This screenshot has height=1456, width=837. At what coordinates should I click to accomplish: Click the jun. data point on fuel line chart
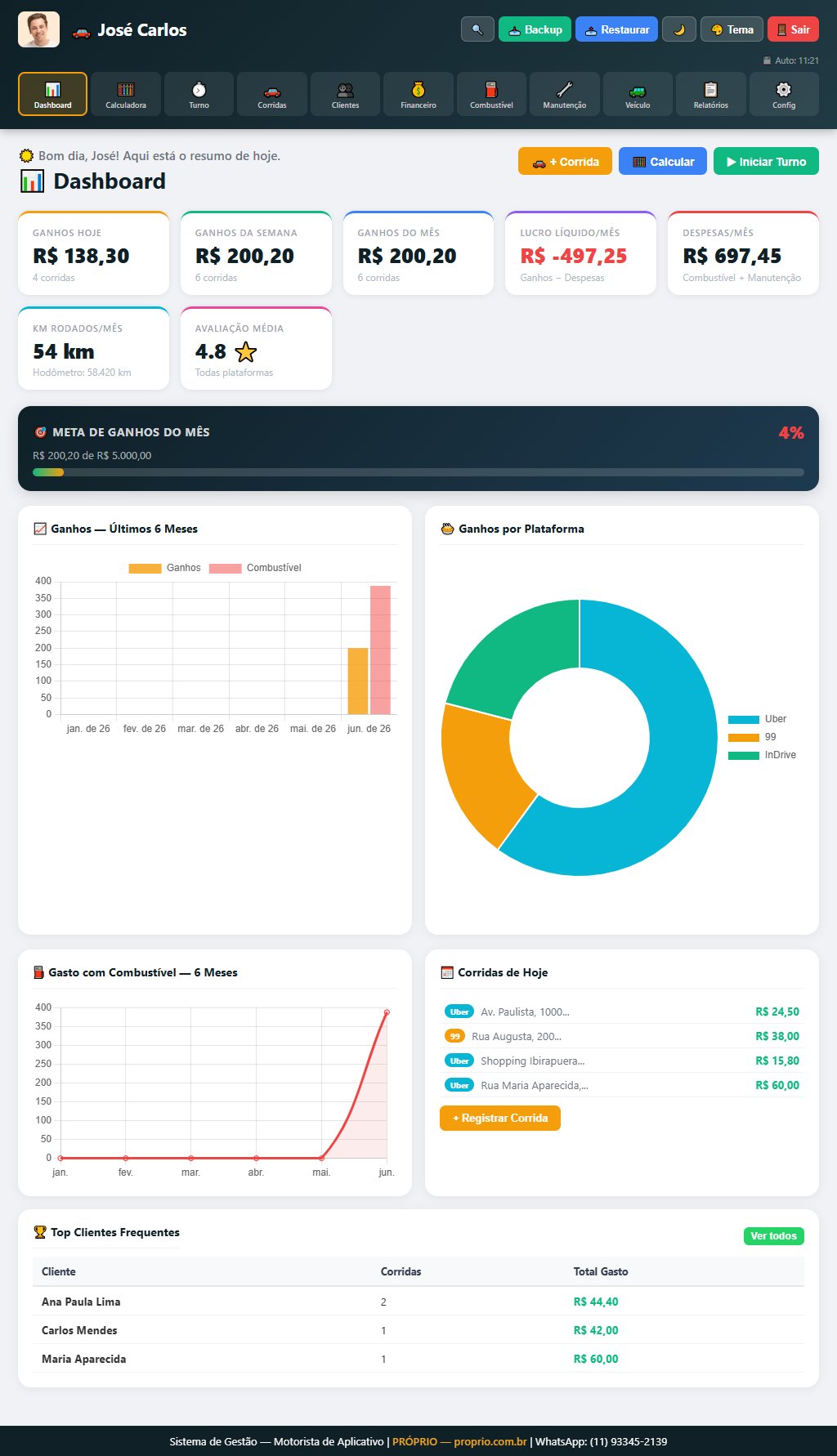coord(387,1012)
